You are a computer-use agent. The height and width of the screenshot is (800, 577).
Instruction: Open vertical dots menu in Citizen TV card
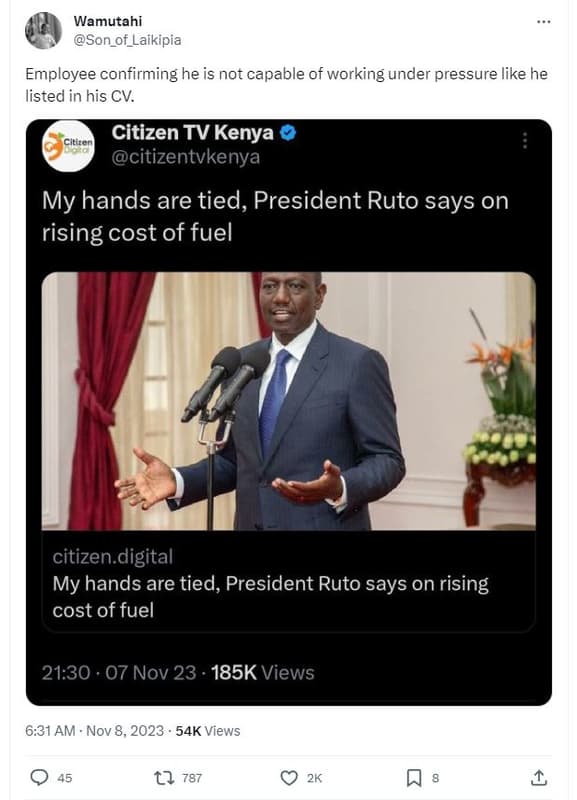tap(525, 140)
